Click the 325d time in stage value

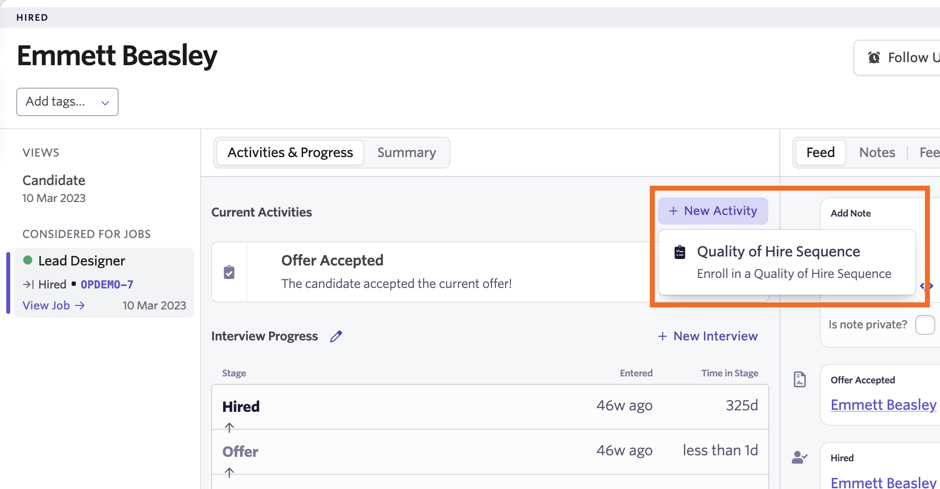[x=742, y=406]
